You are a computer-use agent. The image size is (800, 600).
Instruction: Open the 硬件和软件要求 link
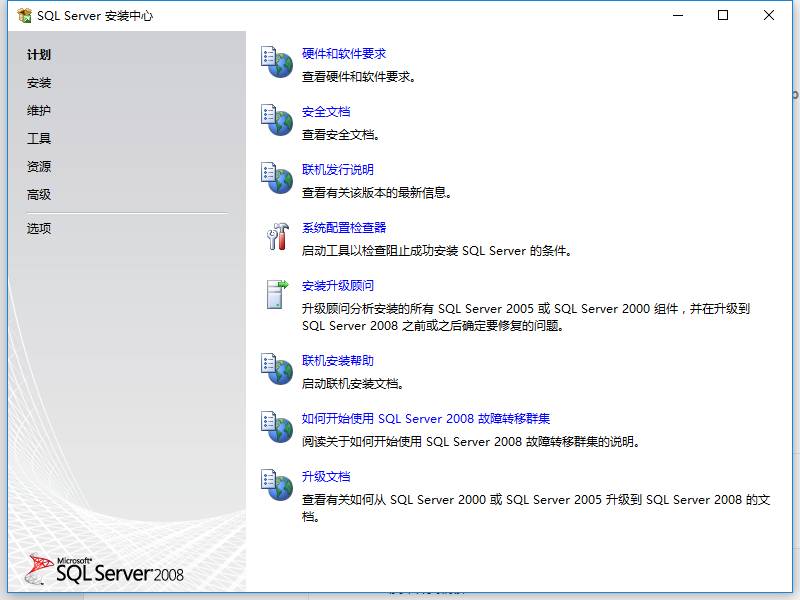coord(344,54)
